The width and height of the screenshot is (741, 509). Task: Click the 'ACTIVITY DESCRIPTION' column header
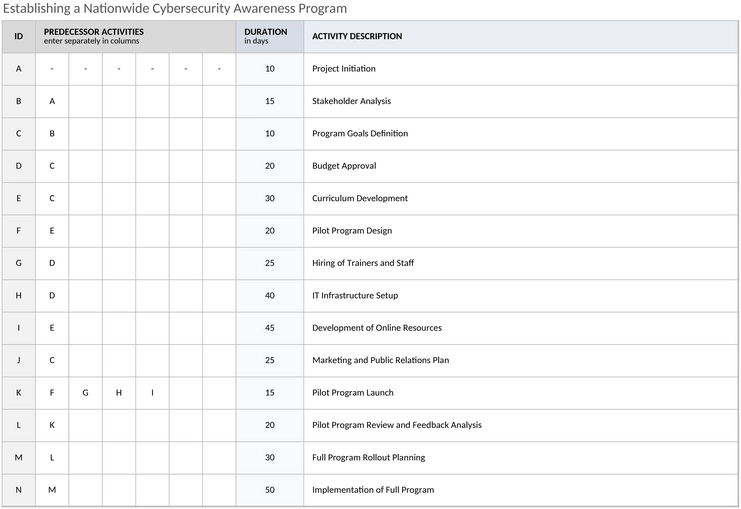point(521,36)
